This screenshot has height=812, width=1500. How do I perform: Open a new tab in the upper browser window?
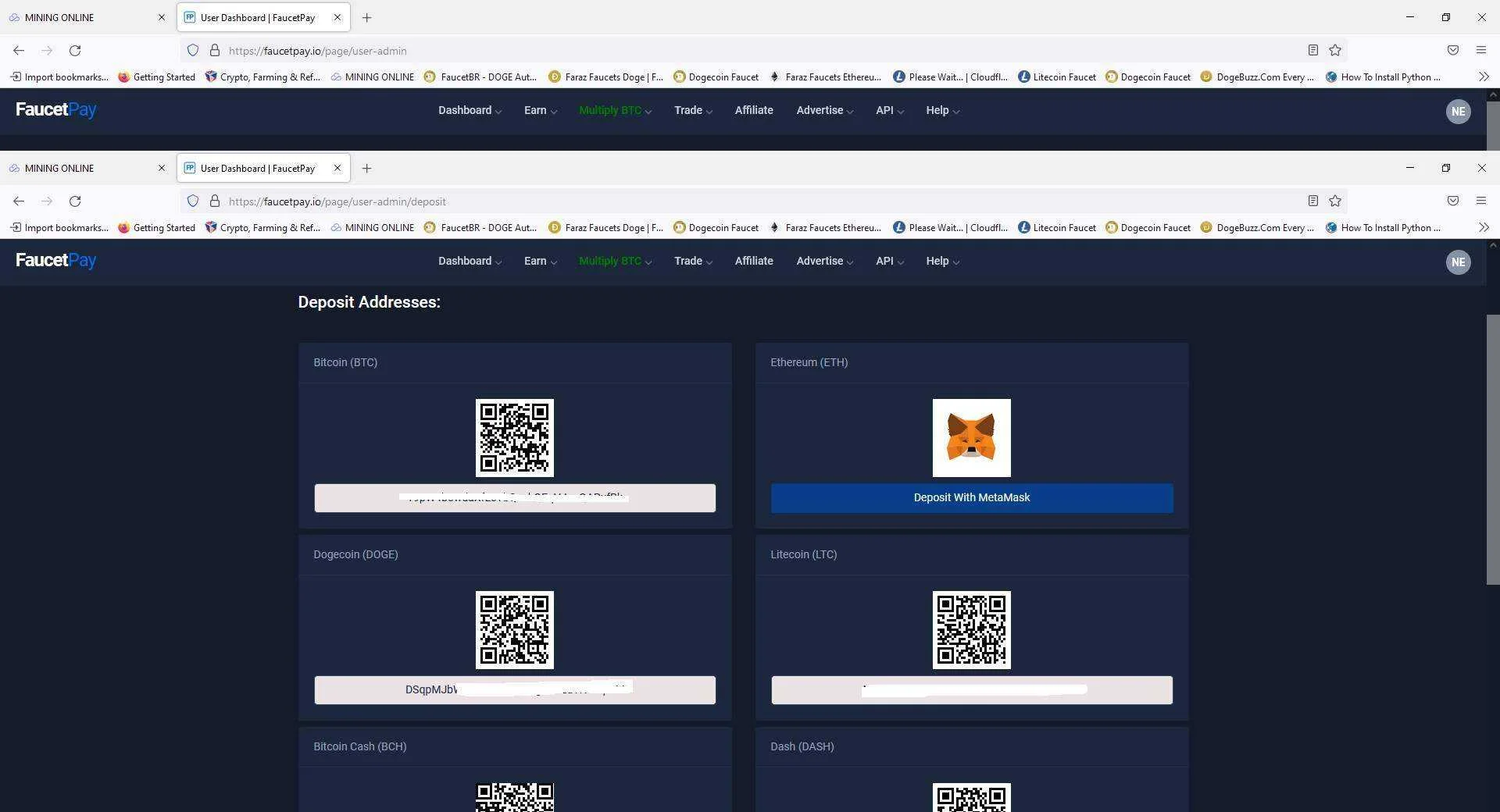click(x=366, y=17)
